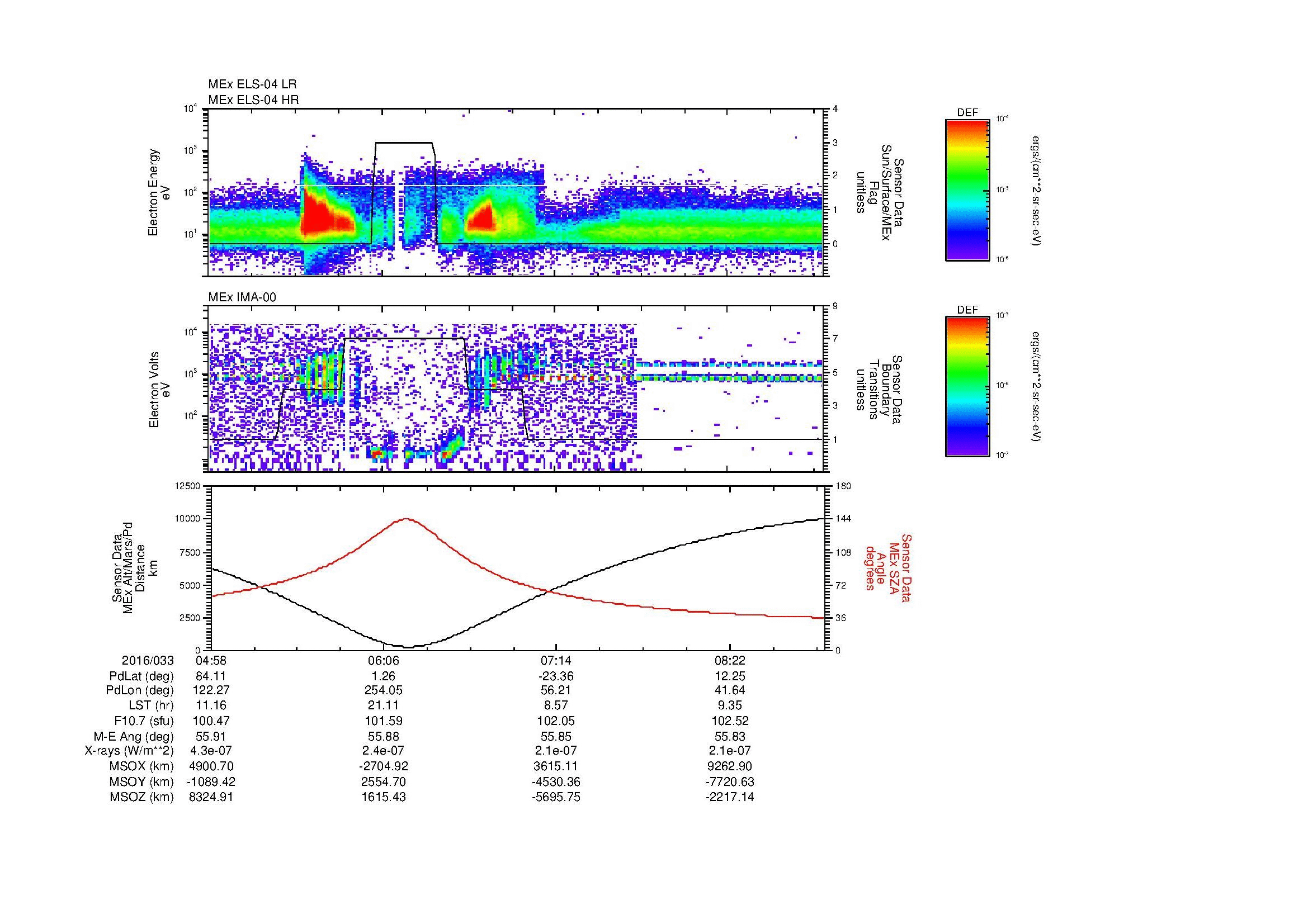Click the X-rays value 4.3e-07
1308x924 pixels.
211,751
